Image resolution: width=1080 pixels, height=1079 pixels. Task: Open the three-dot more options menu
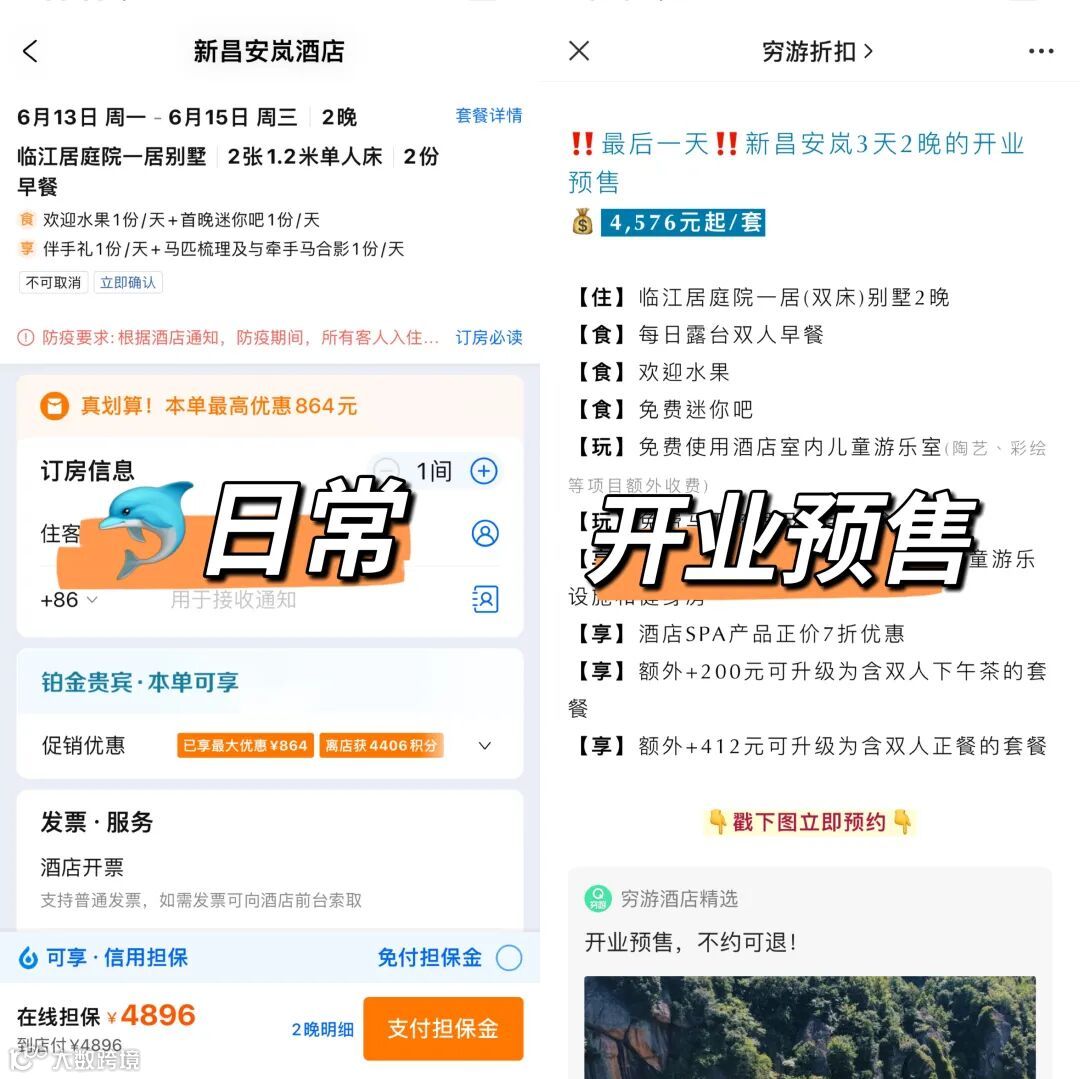[x=1041, y=51]
